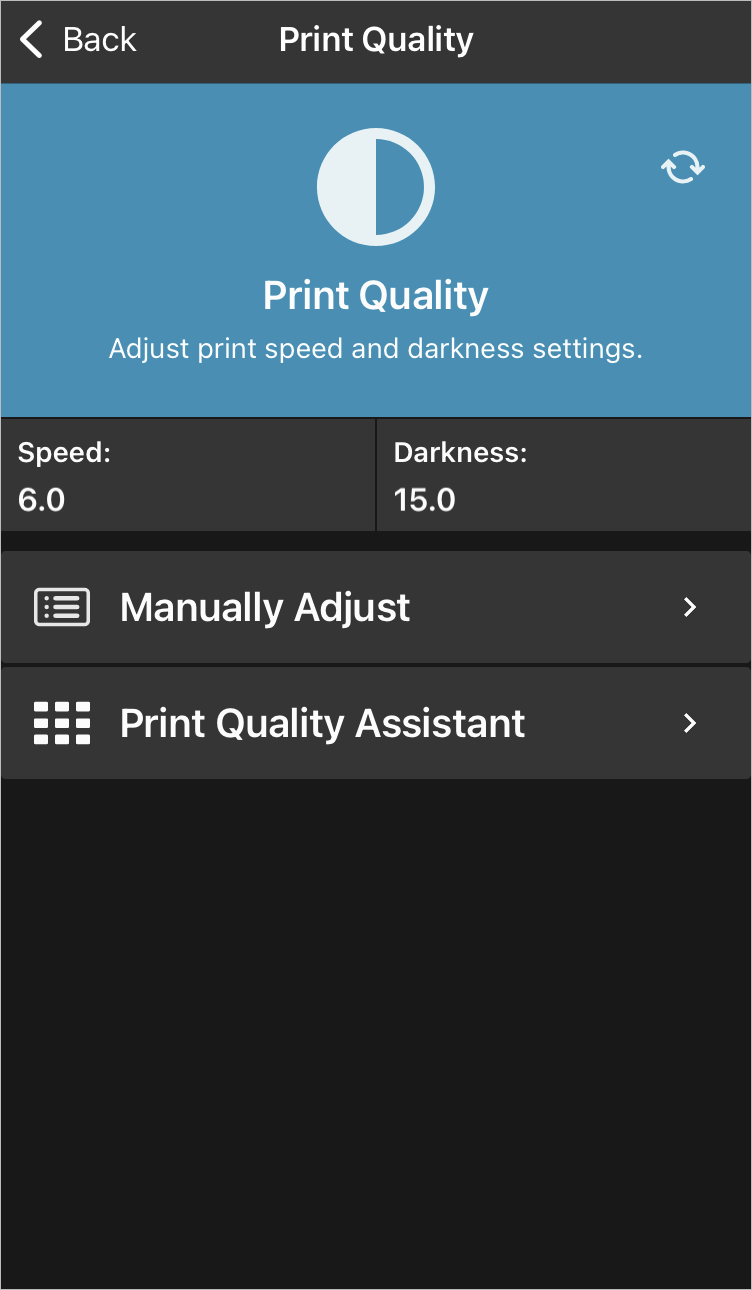Click the Back text label
This screenshot has height=1290, width=752.
pyautogui.click(x=99, y=40)
